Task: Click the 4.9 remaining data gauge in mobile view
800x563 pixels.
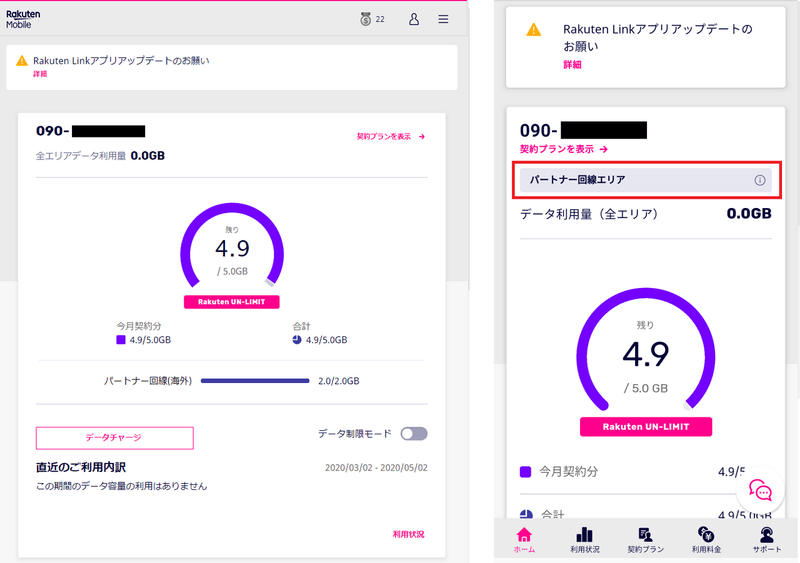Action: (645, 350)
